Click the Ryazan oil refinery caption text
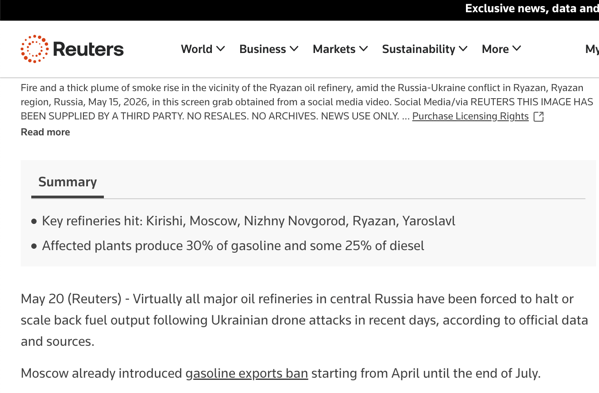Screen dimensions: 599x393 tap(307, 102)
